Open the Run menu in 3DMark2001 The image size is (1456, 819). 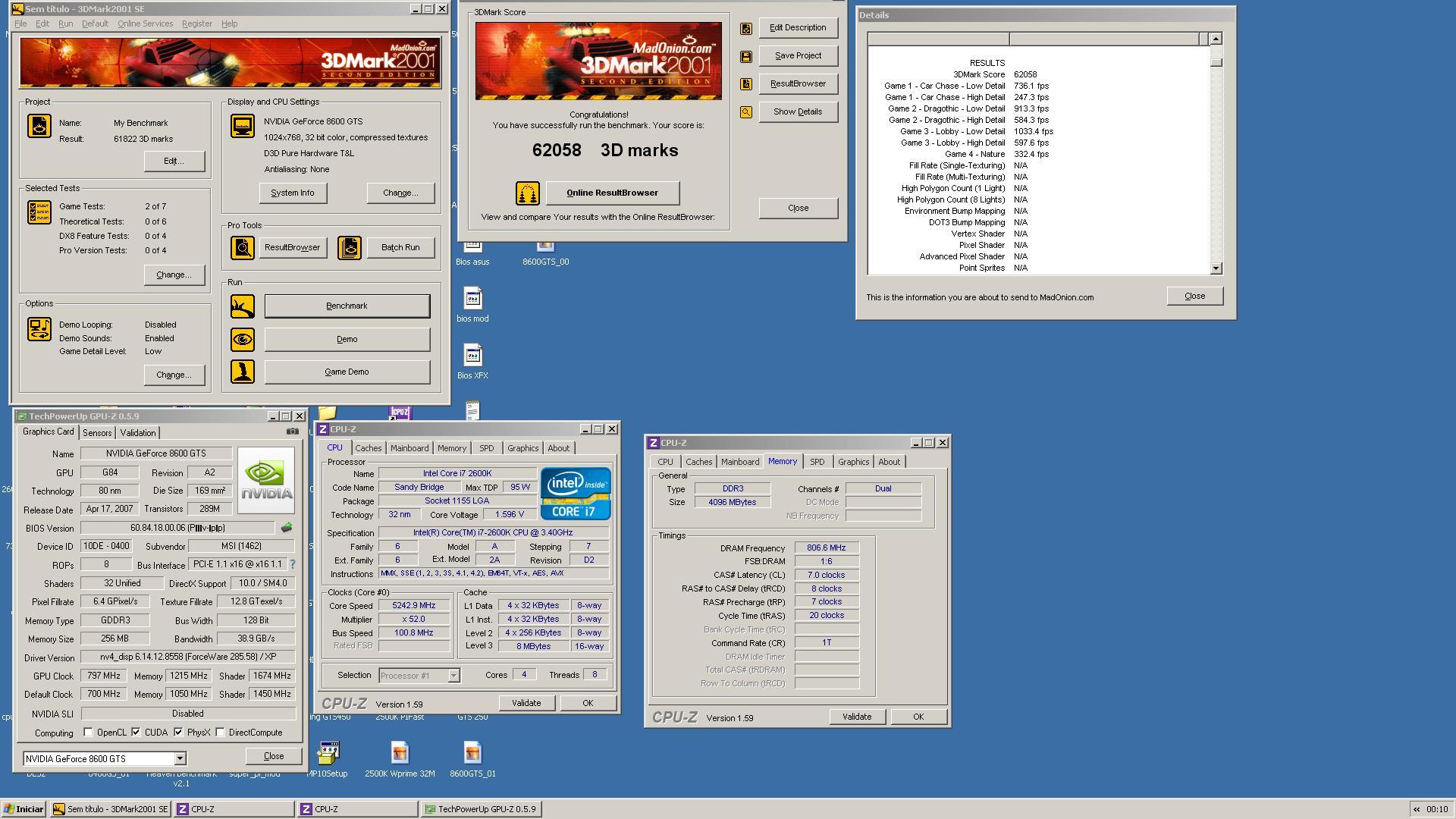(66, 24)
